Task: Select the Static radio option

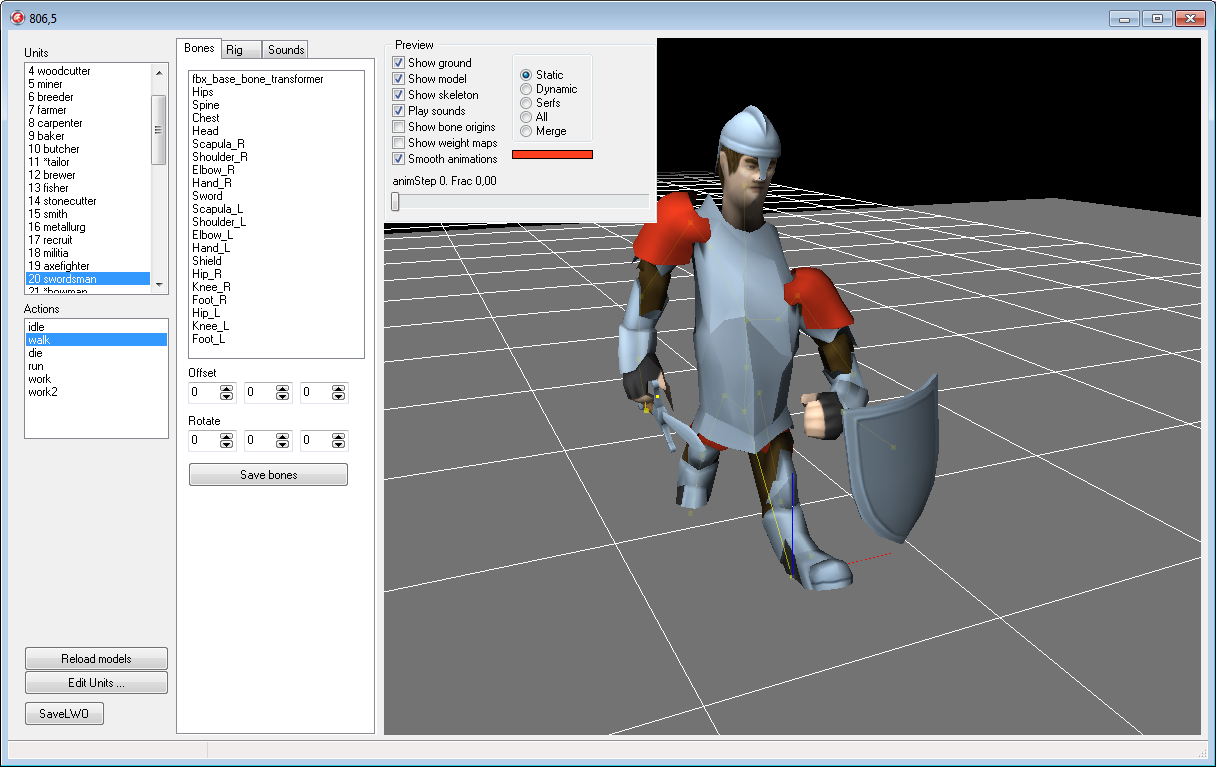Action: point(526,75)
